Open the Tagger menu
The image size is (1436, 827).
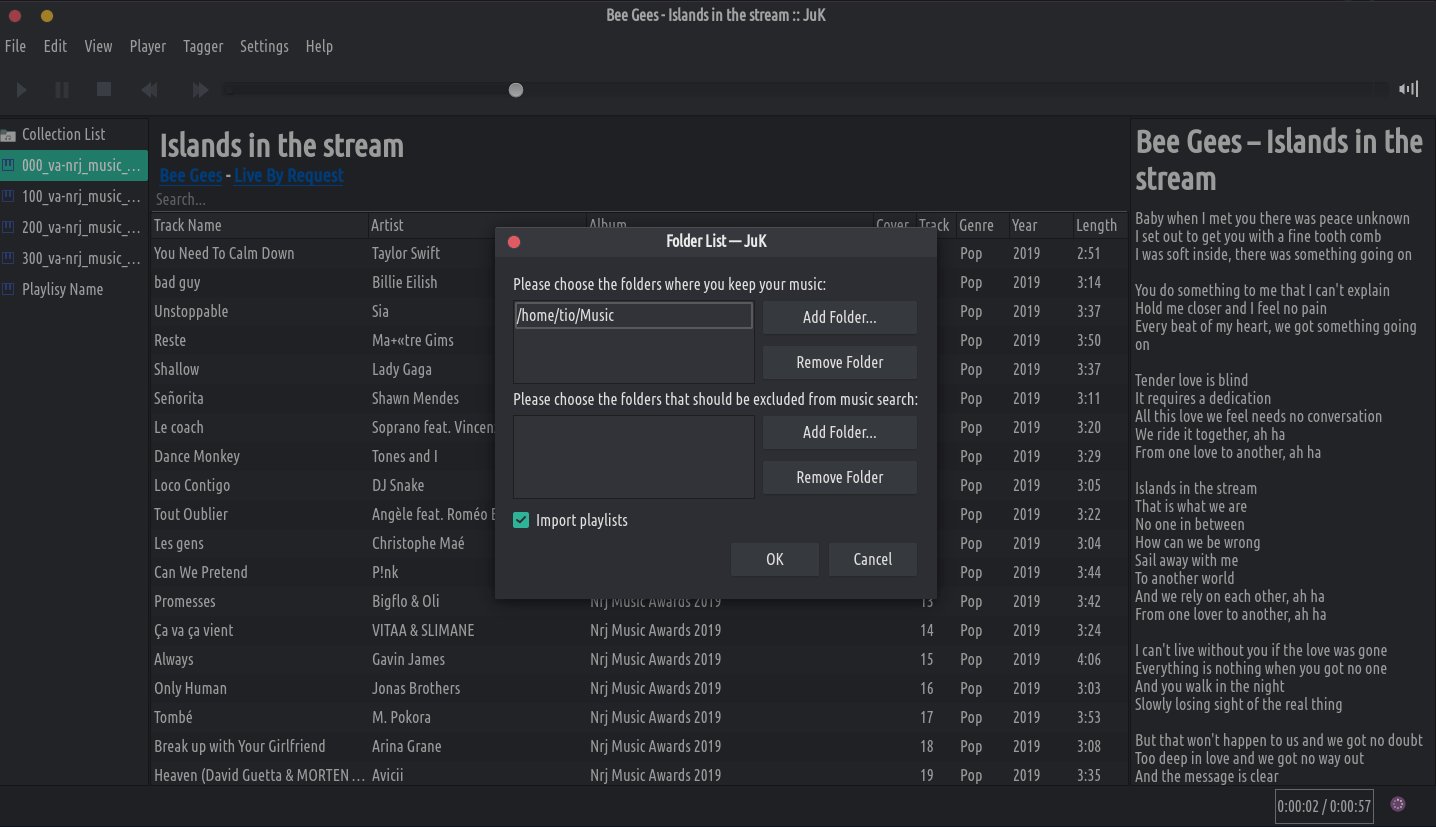point(203,46)
